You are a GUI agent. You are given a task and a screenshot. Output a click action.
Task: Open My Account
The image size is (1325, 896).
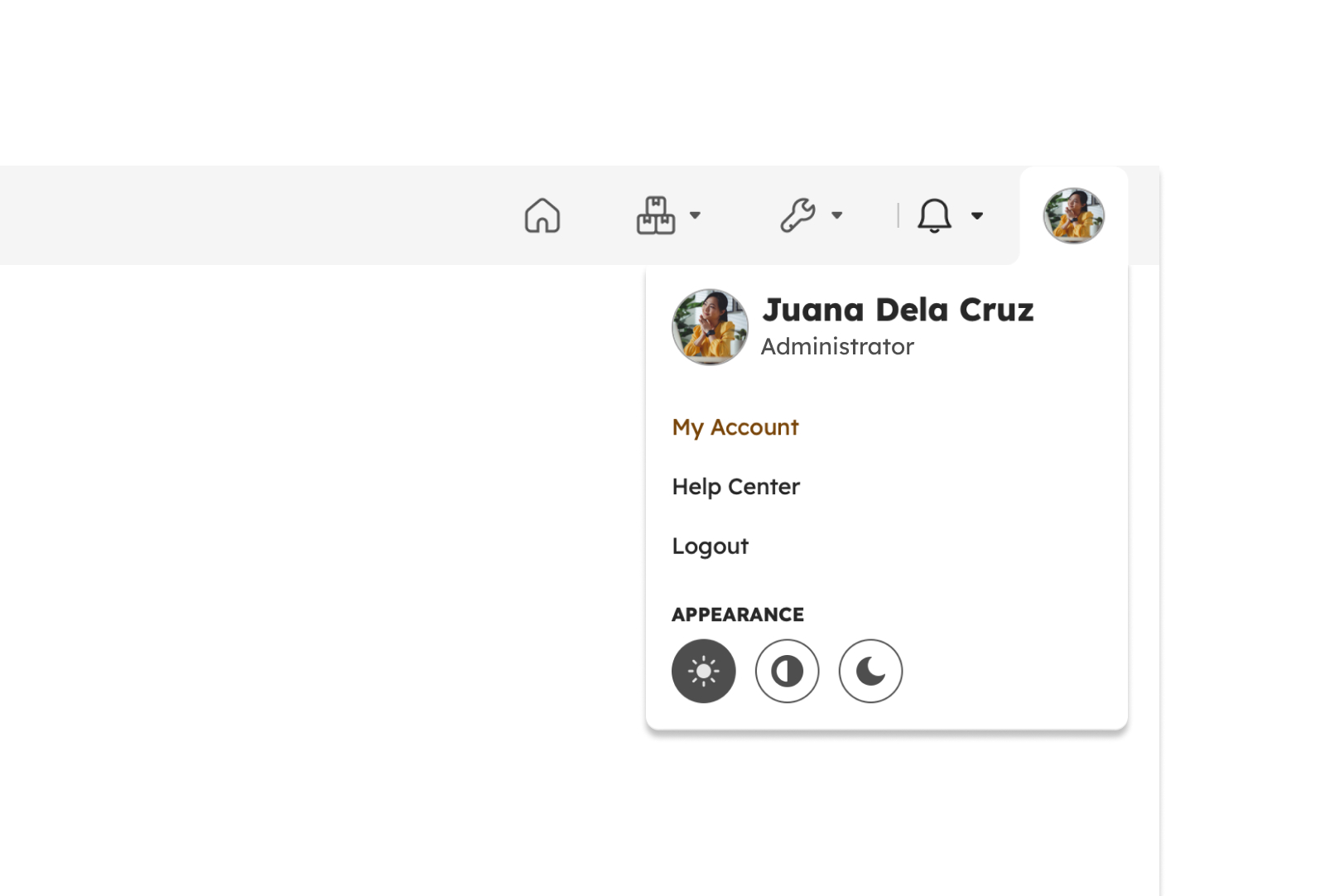(735, 427)
